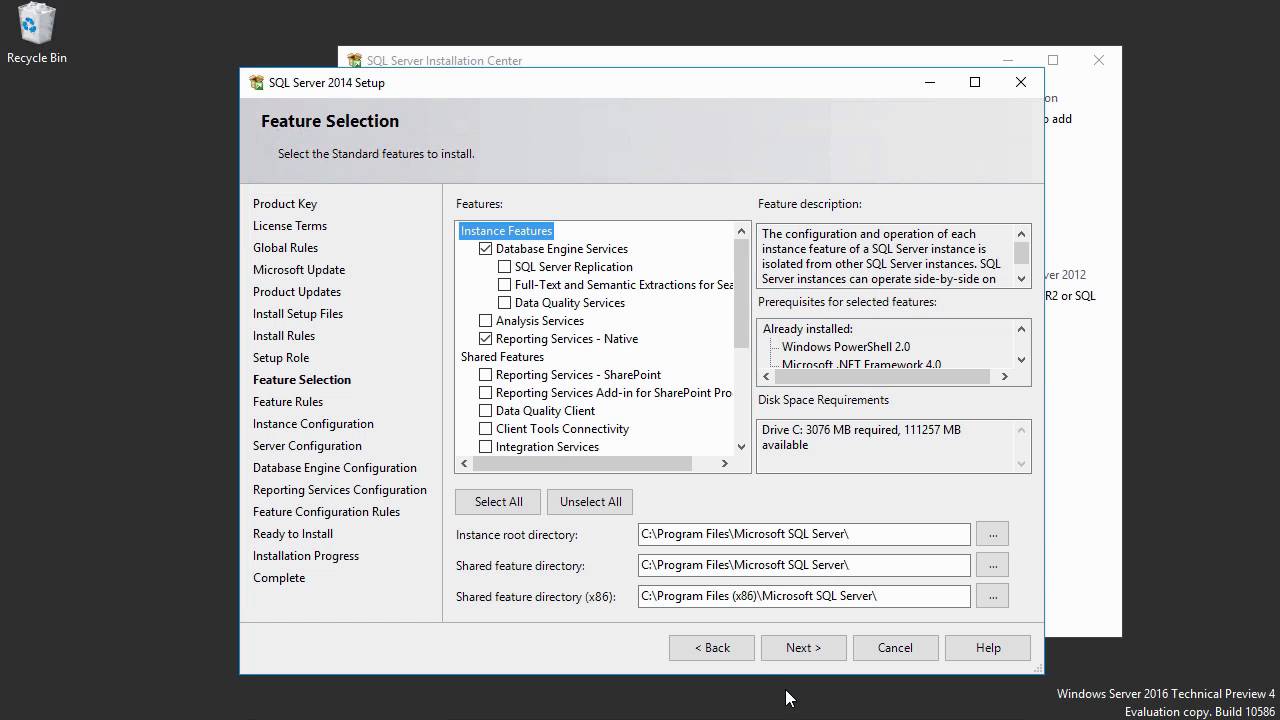Click the features list scroll-right arrow

[725, 464]
